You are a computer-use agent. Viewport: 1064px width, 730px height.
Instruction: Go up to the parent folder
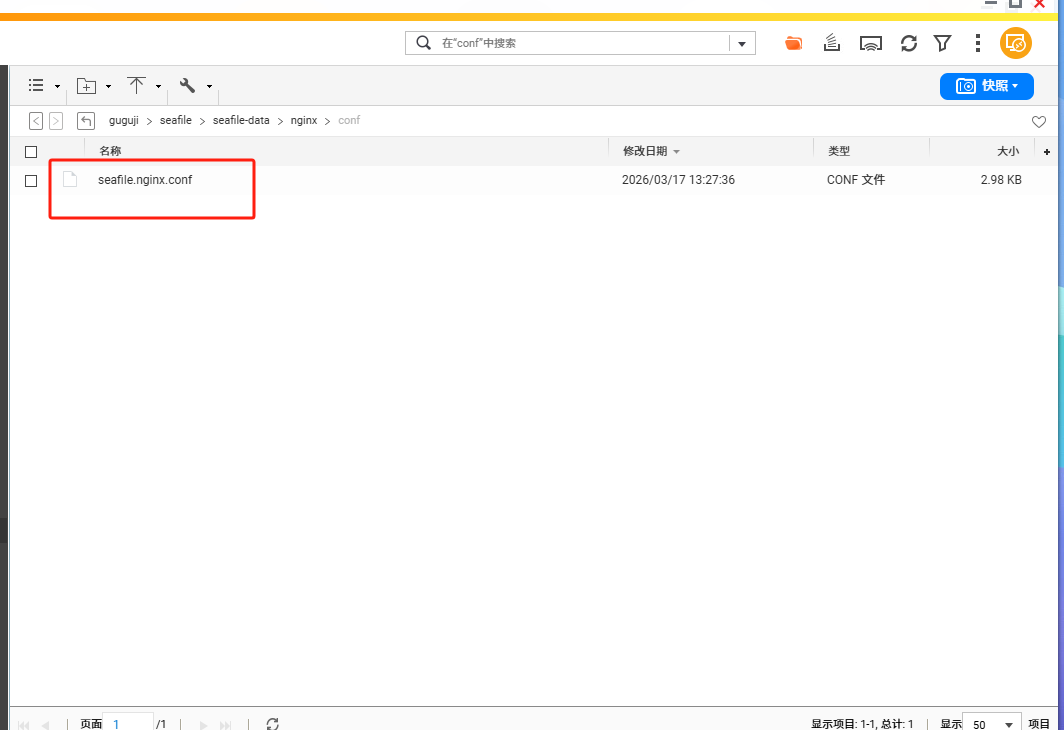coord(86,120)
